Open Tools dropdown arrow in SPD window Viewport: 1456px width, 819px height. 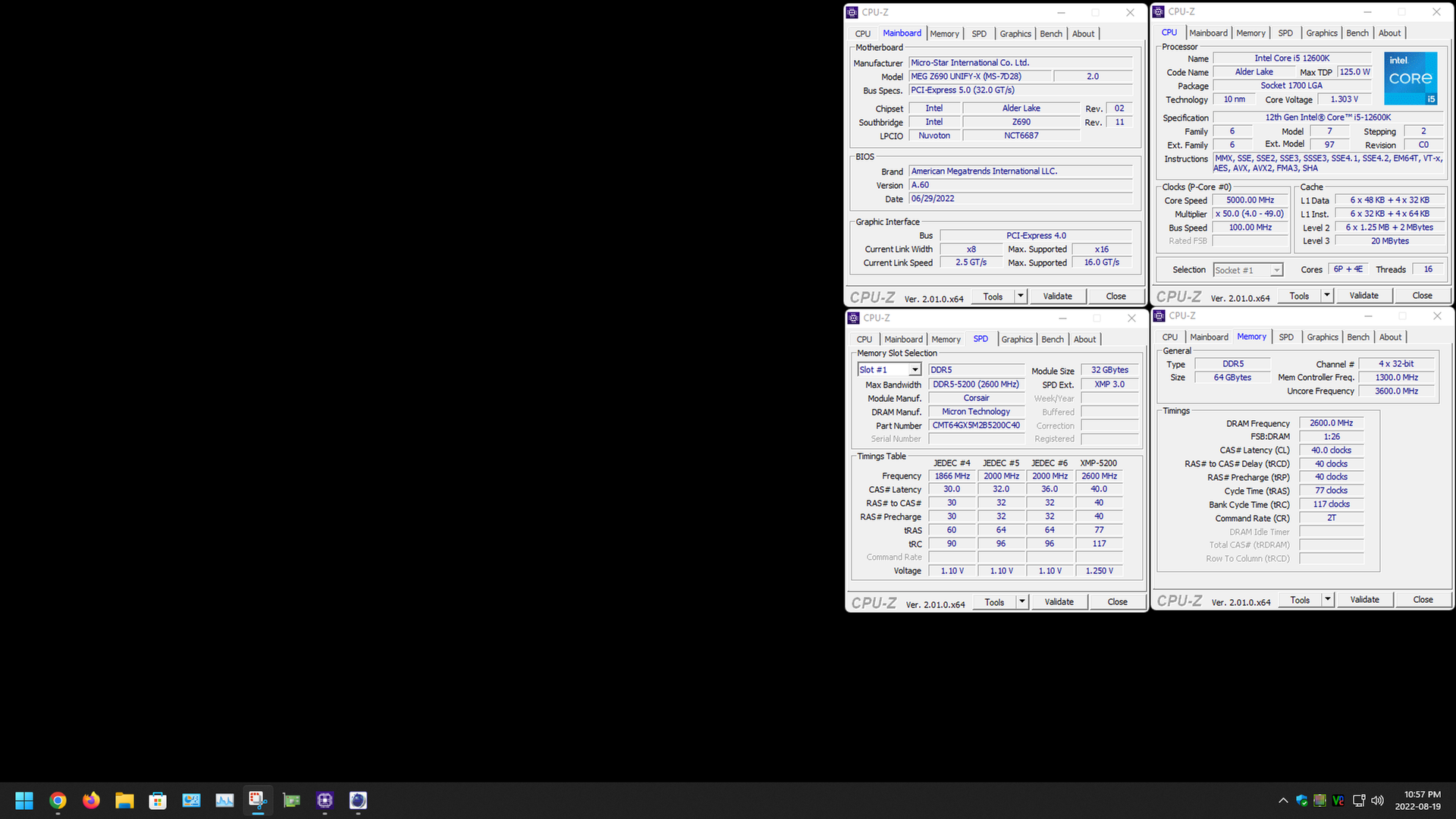pyautogui.click(x=1022, y=601)
